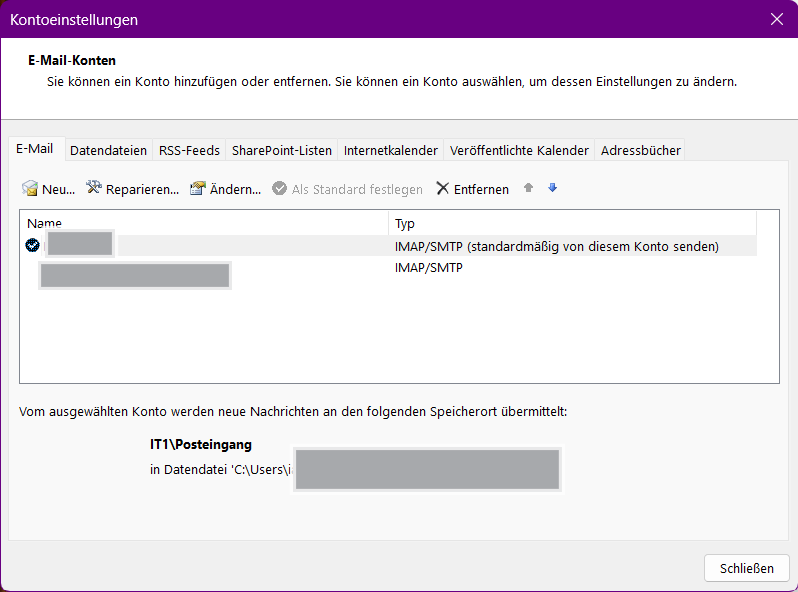Sort accounts by the Name column header

(x=200, y=223)
